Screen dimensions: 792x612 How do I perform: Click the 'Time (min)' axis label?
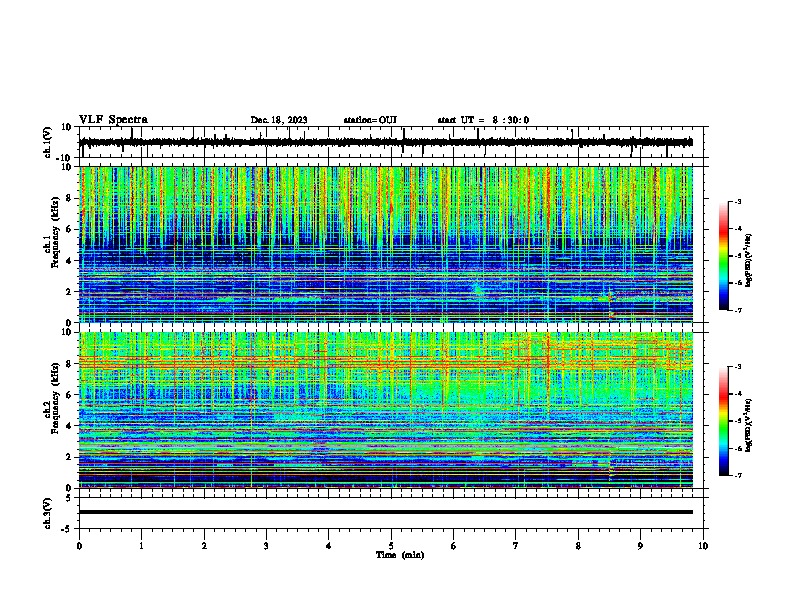tap(400, 555)
